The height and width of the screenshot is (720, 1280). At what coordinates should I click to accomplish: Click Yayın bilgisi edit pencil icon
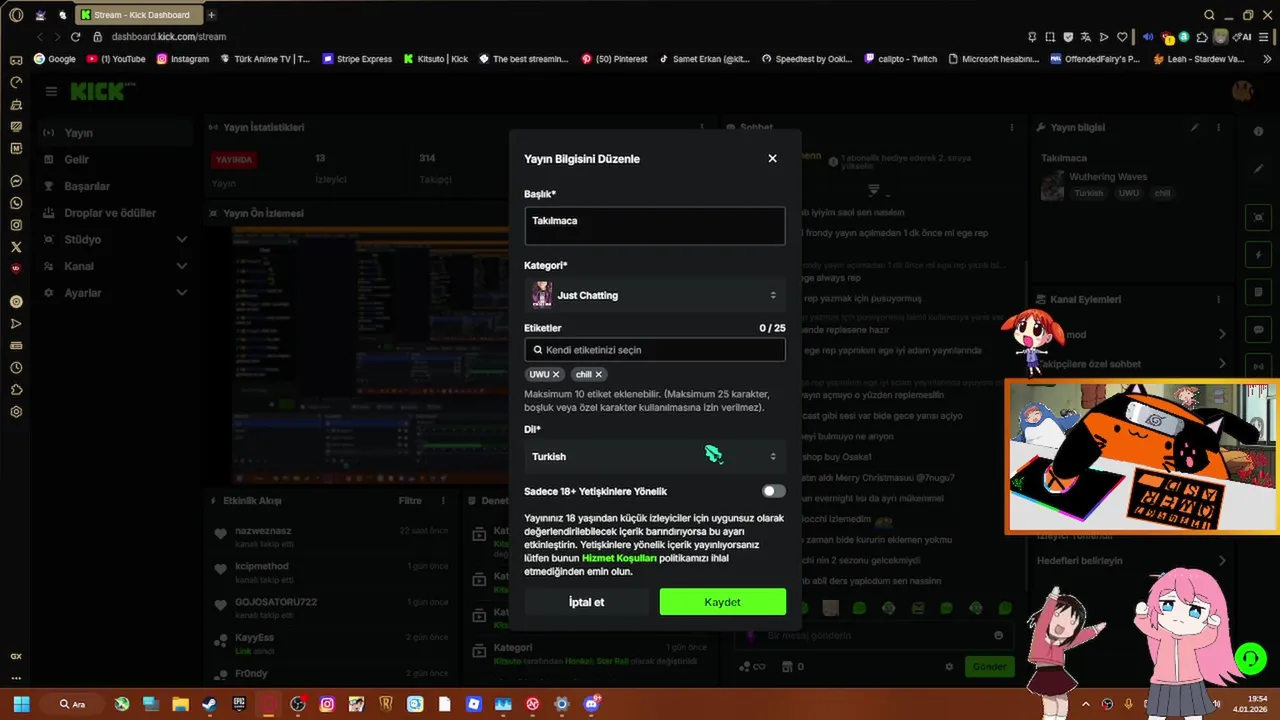(x=1194, y=128)
